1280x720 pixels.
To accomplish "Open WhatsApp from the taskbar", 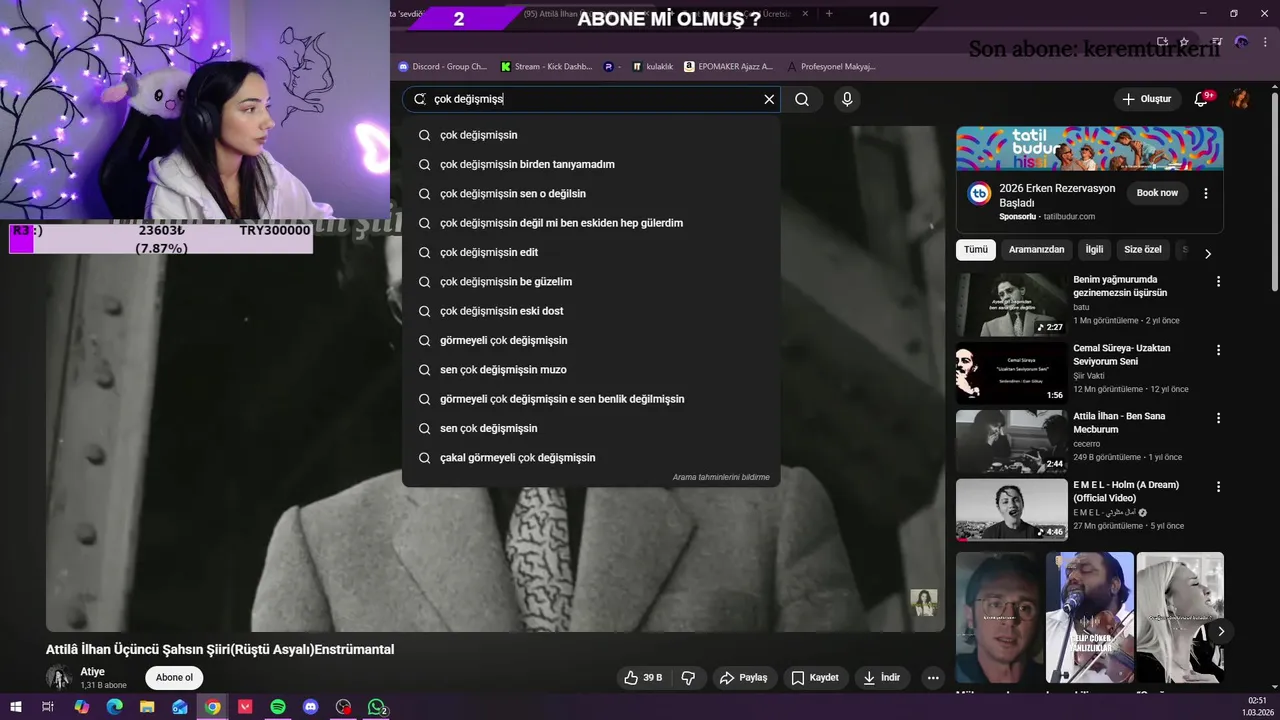I will (x=377, y=707).
